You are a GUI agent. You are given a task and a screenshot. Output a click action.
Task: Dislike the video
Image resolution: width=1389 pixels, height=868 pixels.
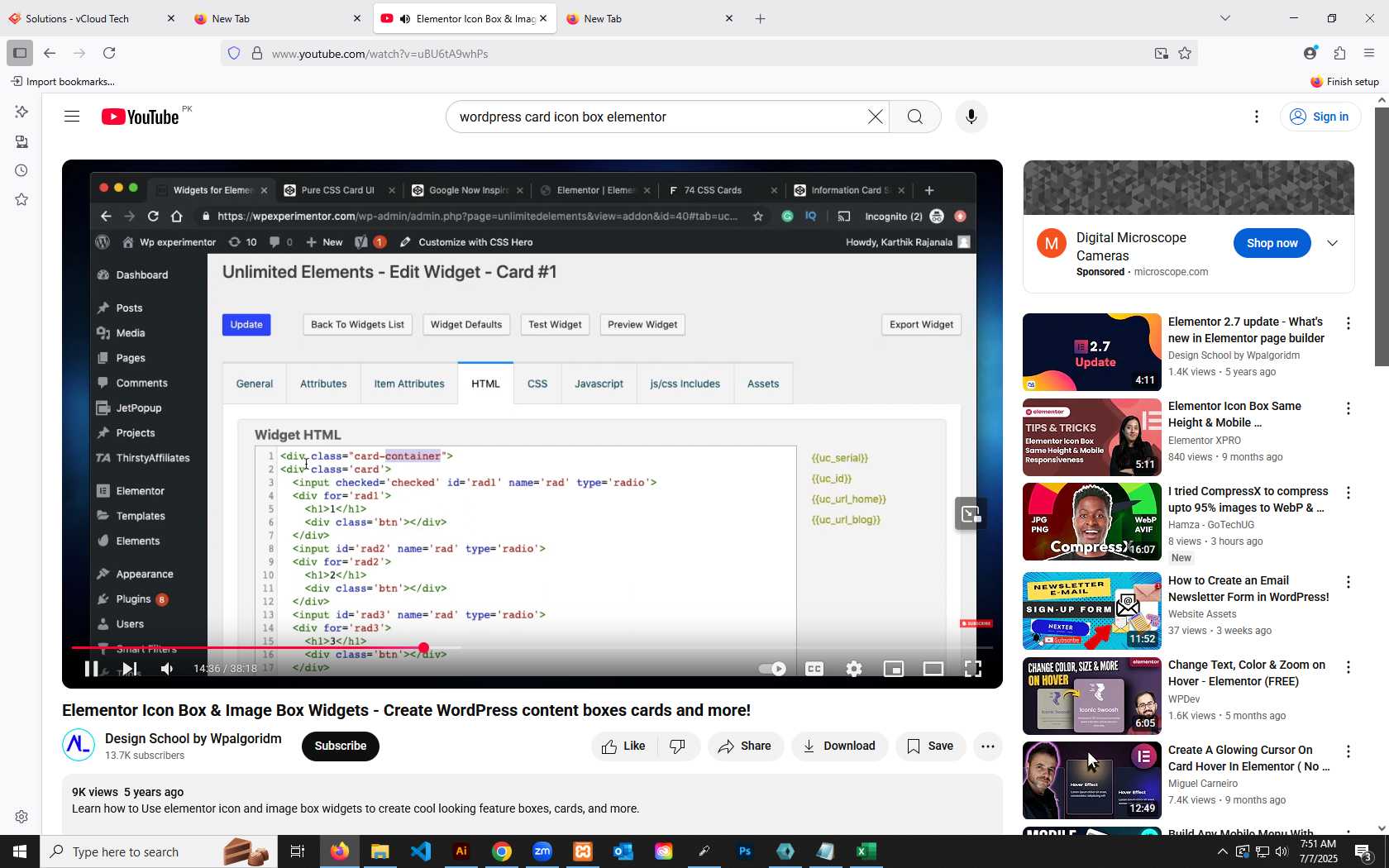(x=678, y=746)
